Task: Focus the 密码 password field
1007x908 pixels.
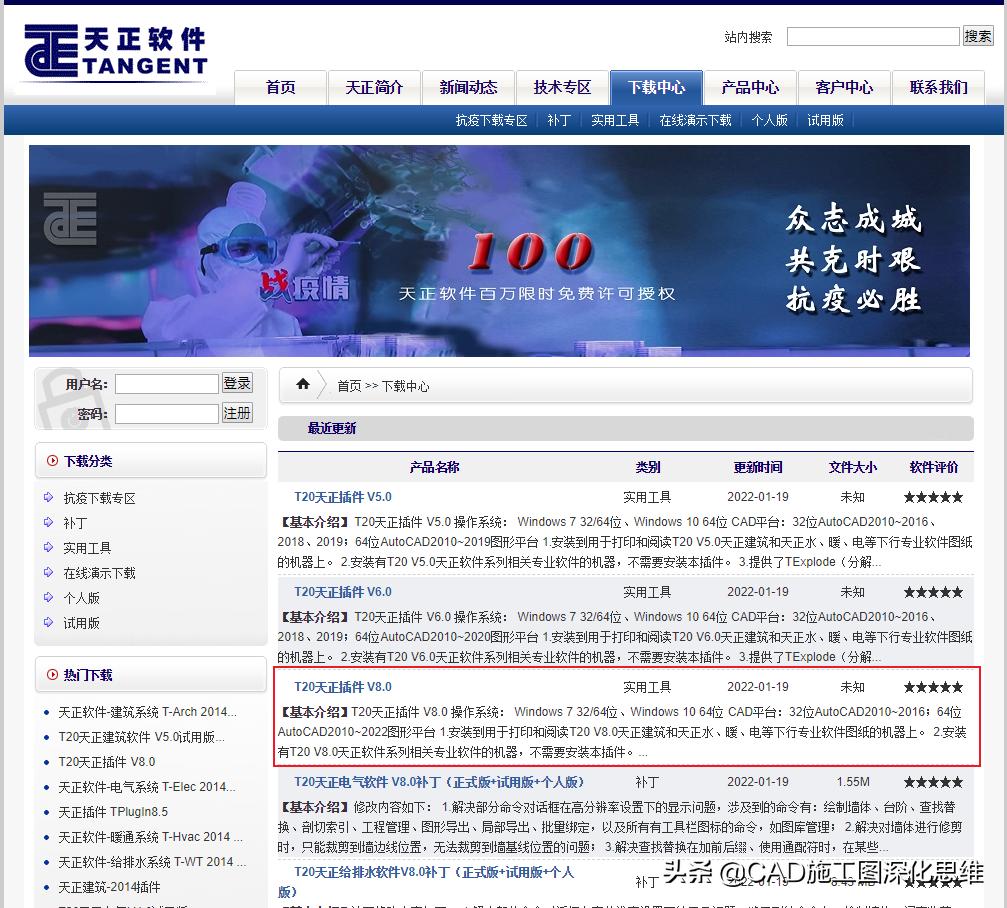Action: pos(167,414)
